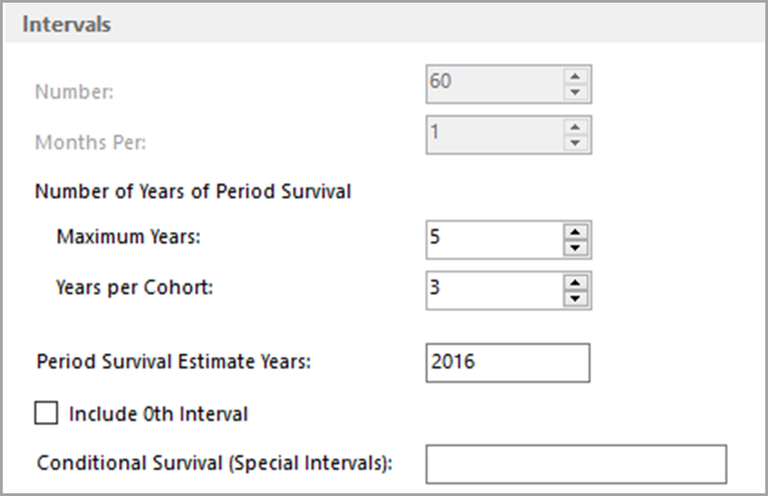This screenshot has height=496, width=768.
Task: Increase the Maximum Years value
Action: [x=576, y=232]
